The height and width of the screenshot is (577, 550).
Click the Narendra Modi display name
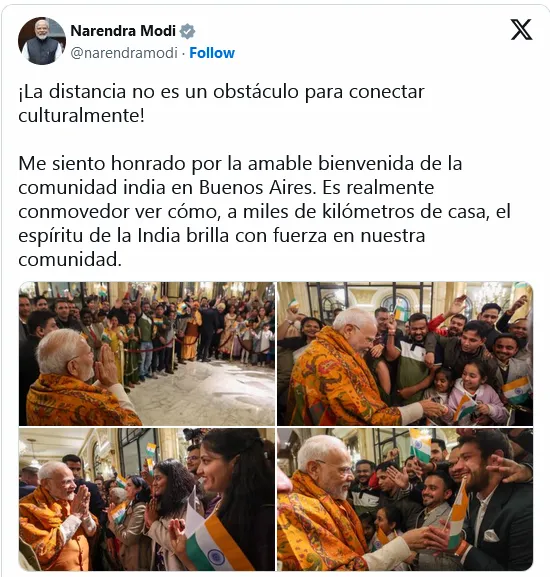123,31
